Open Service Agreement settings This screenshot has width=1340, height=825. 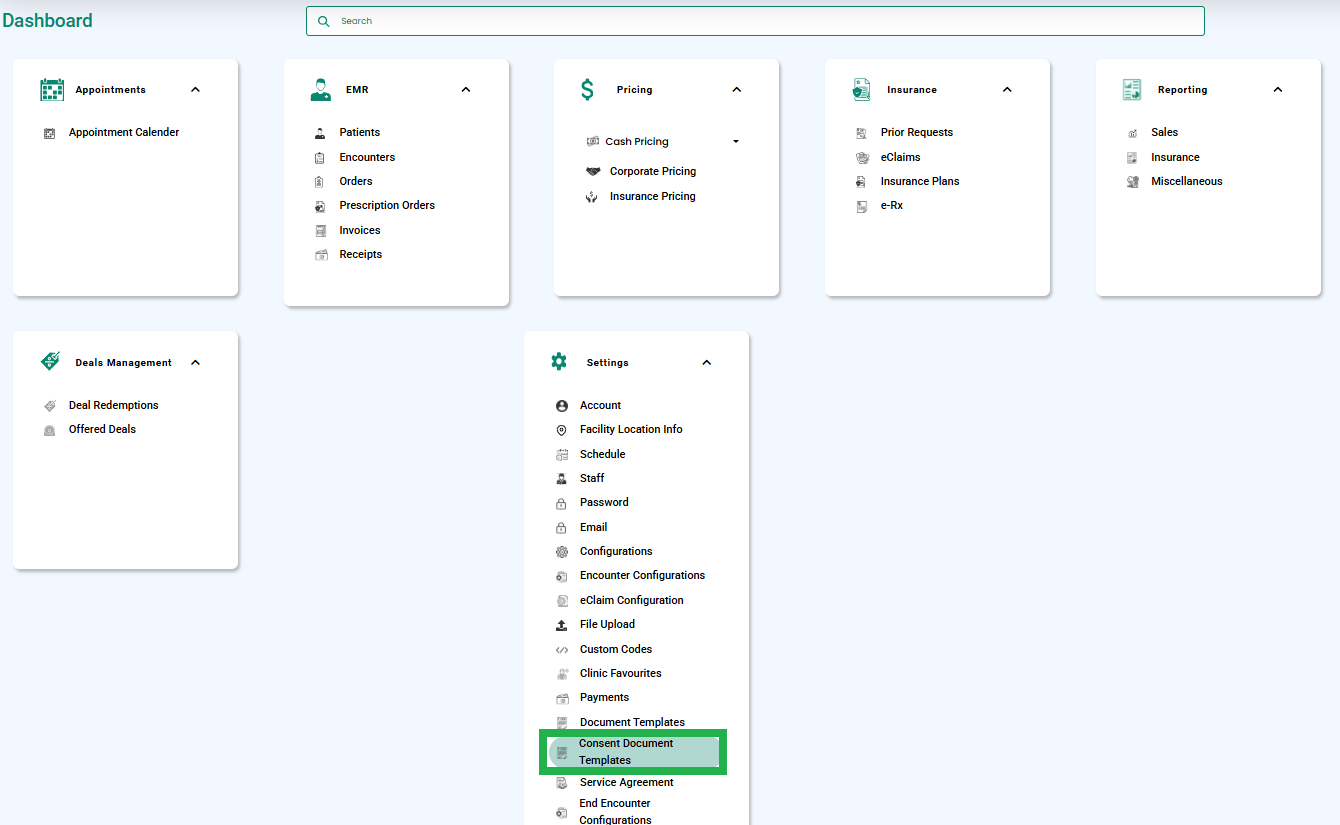click(627, 783)
